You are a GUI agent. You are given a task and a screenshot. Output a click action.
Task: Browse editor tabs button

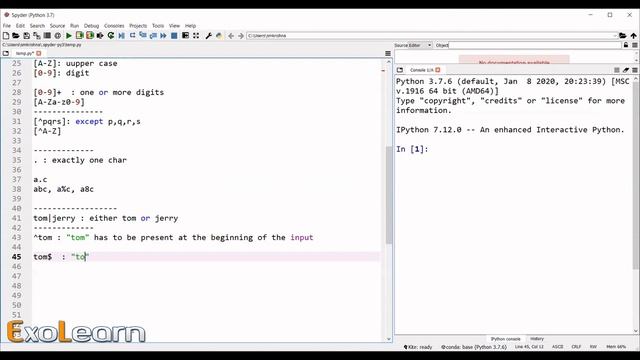(6, 53)
